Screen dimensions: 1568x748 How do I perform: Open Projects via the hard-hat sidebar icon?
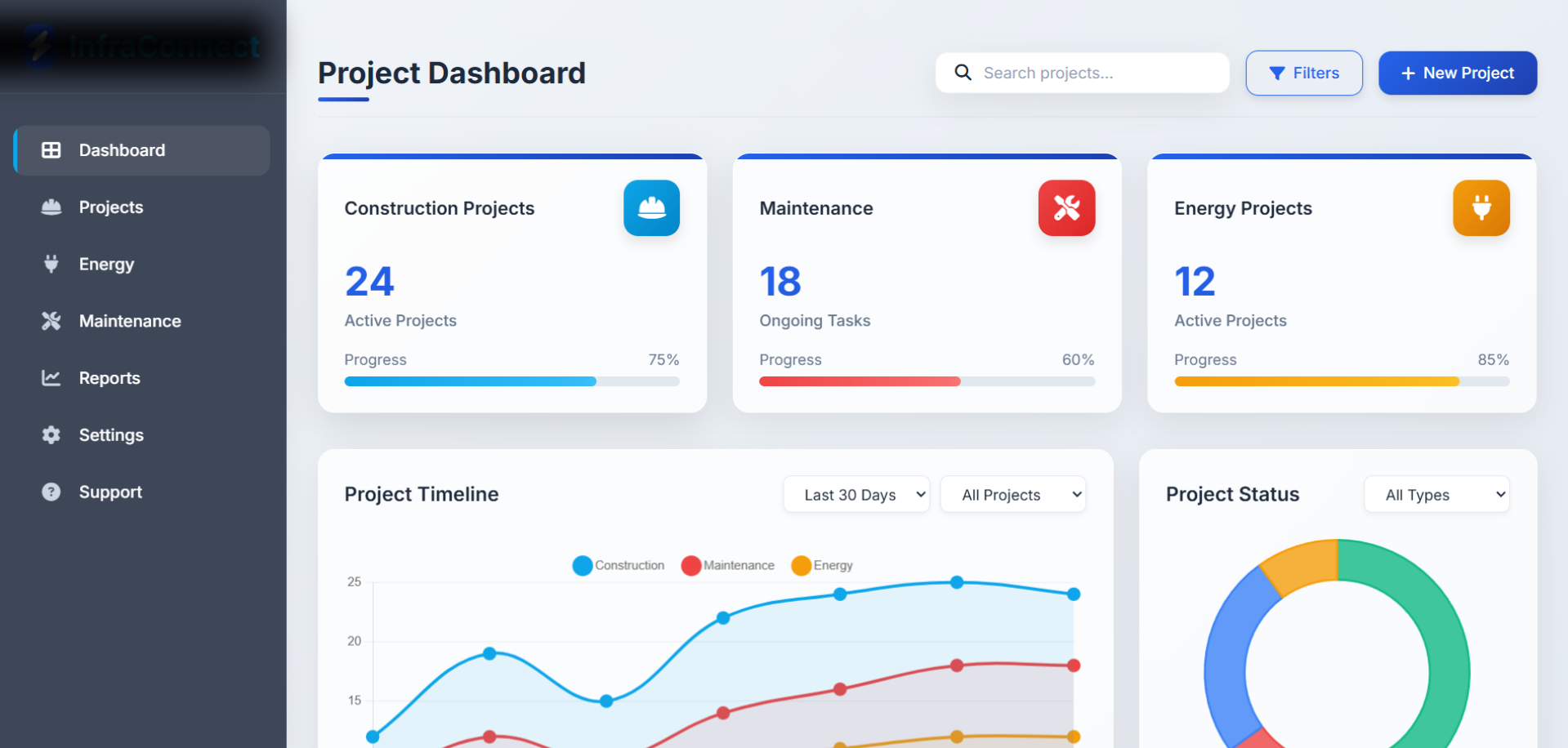(x=51, y=207)
